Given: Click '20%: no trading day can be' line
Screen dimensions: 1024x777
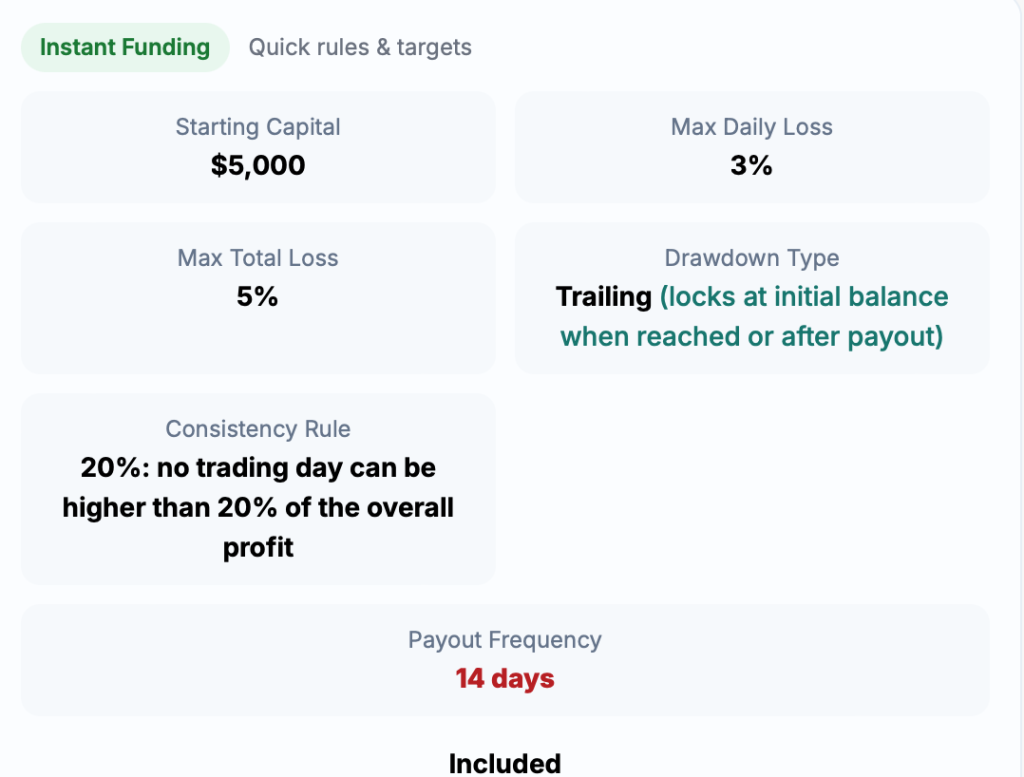Looking at the screenshot, I should click(x=258, y=468).
